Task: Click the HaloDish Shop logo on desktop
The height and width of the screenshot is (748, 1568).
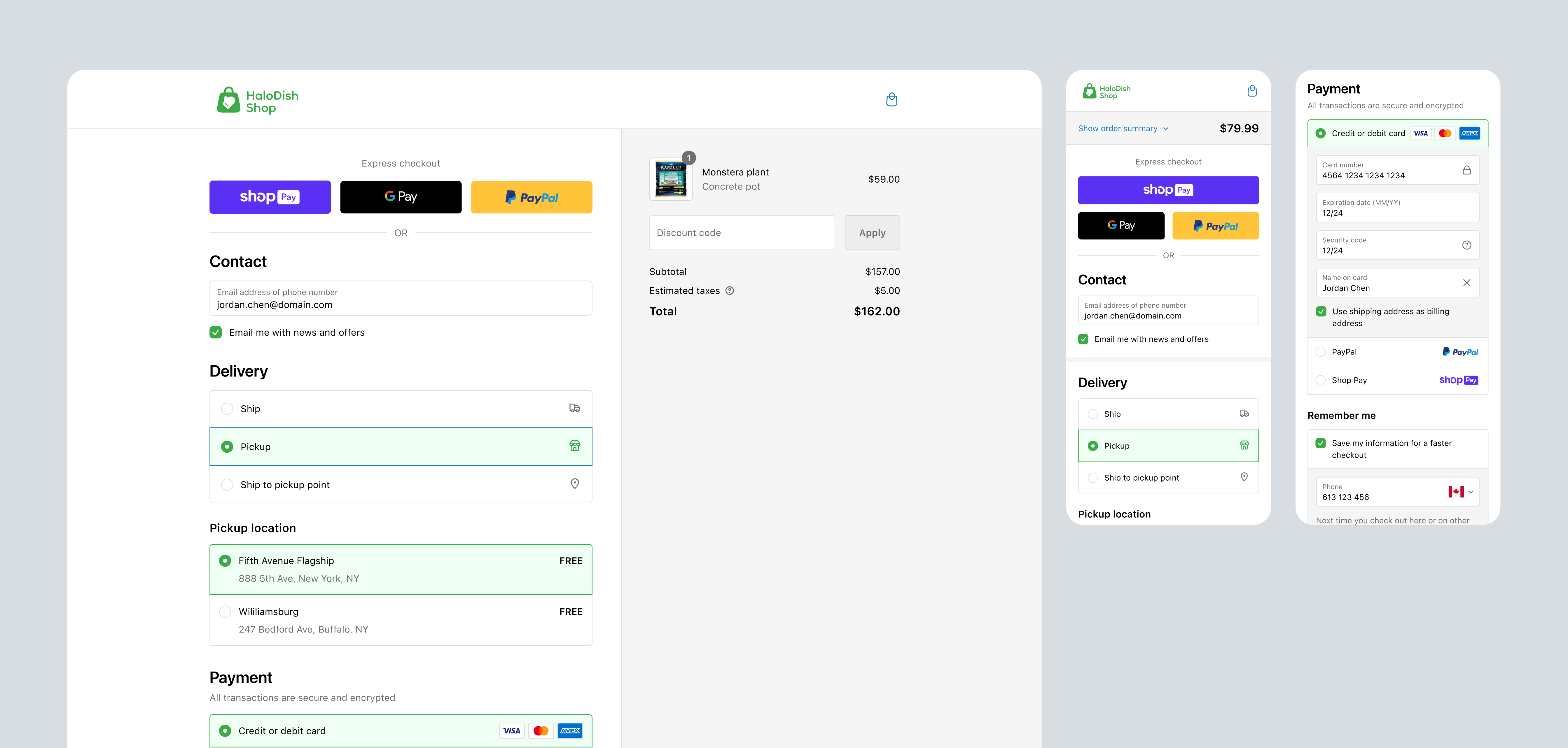Action: [258, 100]
